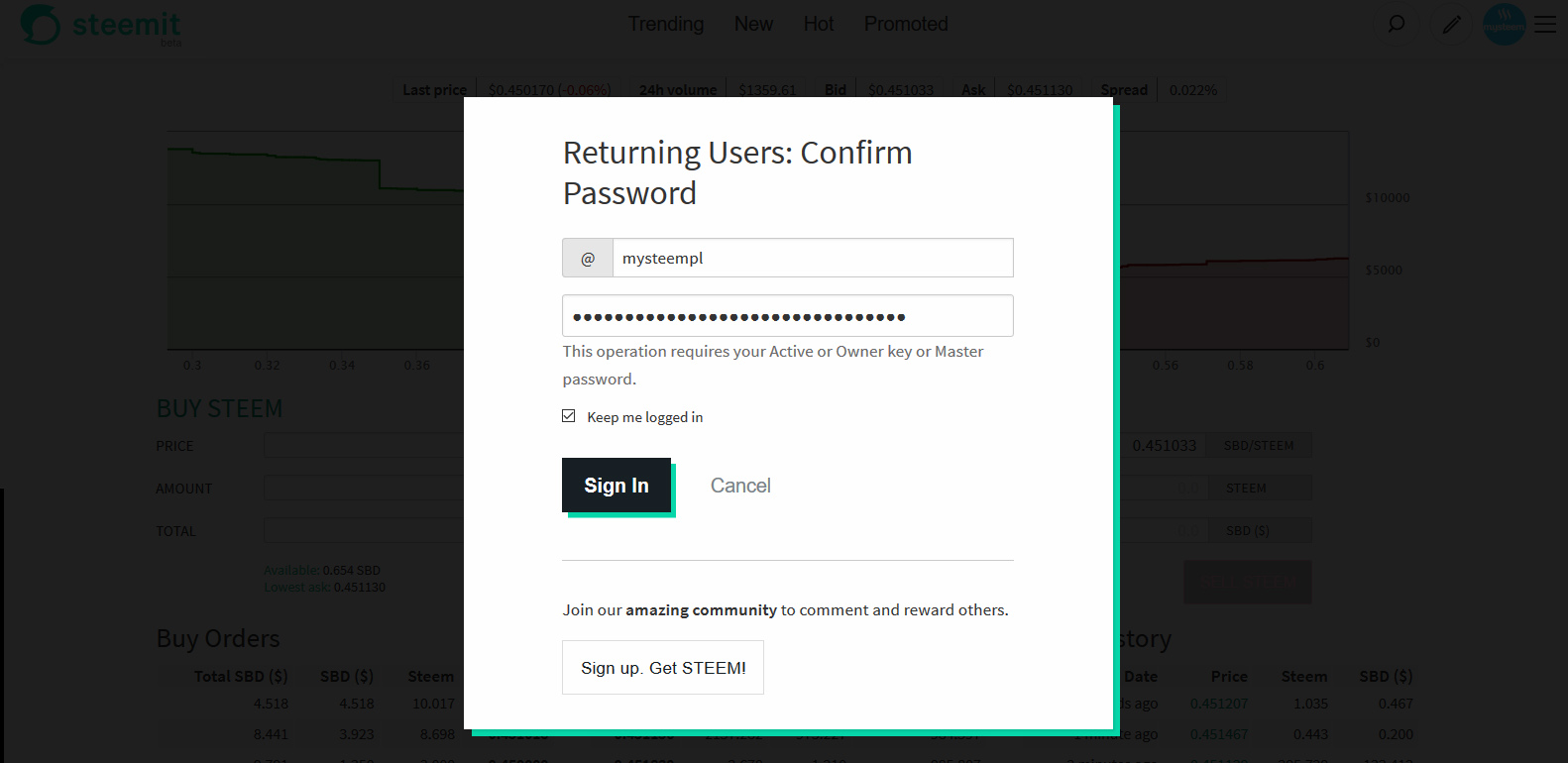
Task: Open the user avatar profile icon
Action: (x=1505, y=24)
